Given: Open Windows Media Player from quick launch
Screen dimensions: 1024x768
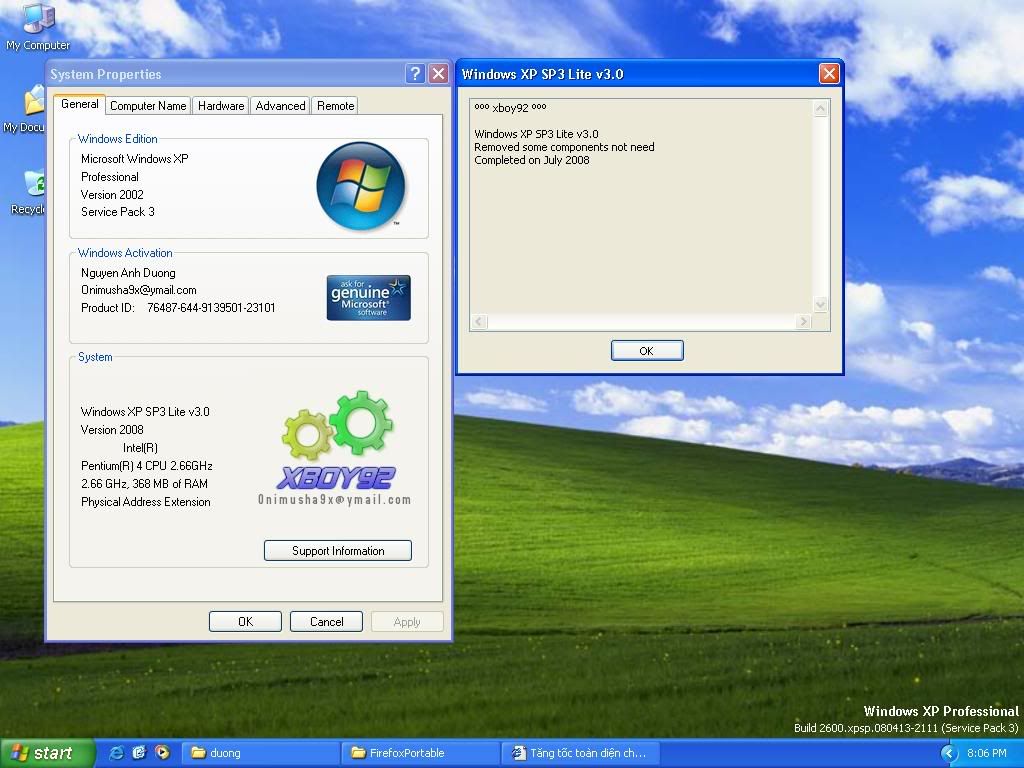Looking at the screenshot, I should (x=162, y=753).
